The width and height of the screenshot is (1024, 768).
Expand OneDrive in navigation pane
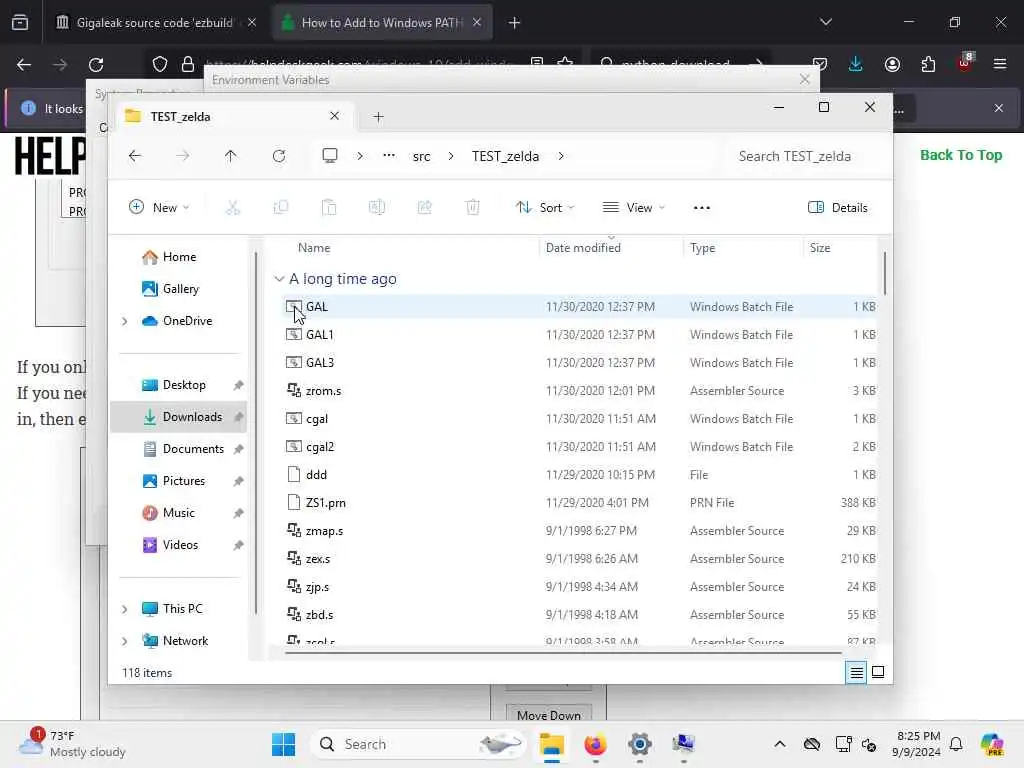click(124, 321)
